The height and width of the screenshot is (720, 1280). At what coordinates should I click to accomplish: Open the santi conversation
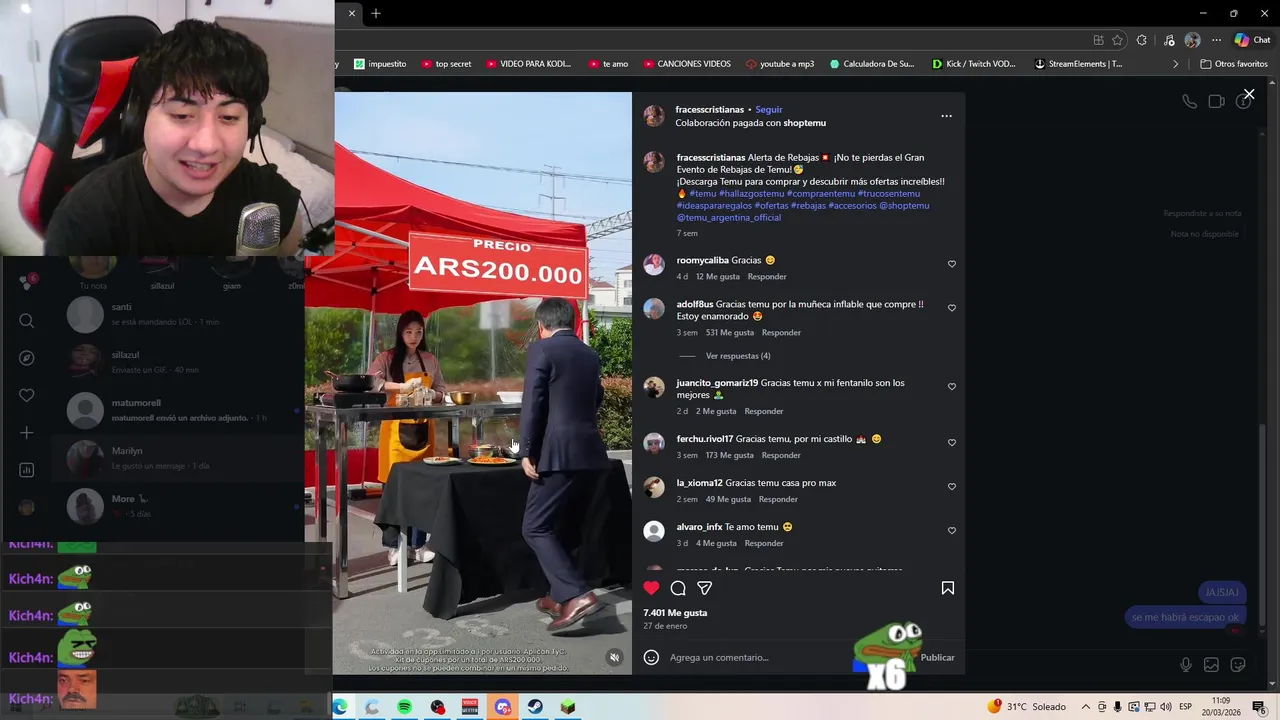tap(178, 315)
